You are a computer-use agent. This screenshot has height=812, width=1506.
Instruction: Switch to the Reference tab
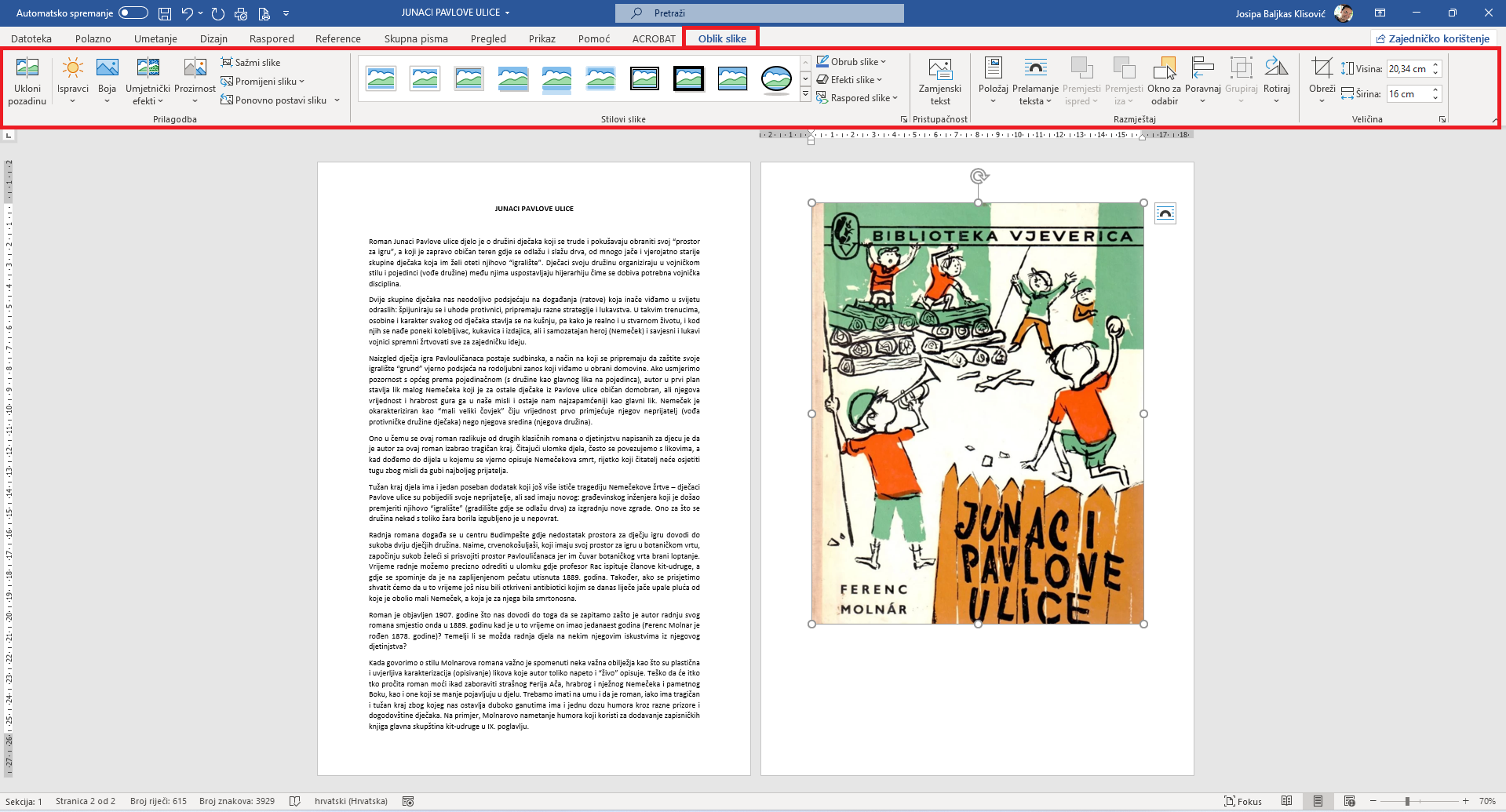click(x=337, y=38)
